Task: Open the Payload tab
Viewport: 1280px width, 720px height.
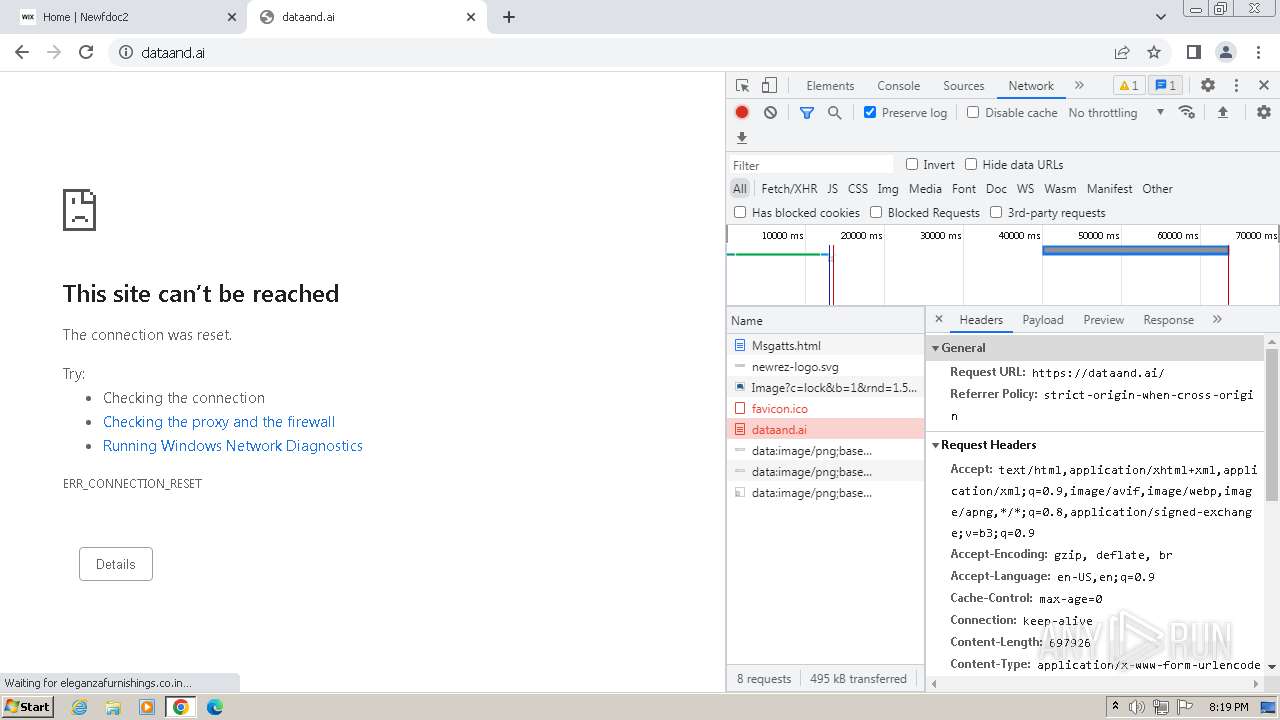Action: (x=1043, y=320)
